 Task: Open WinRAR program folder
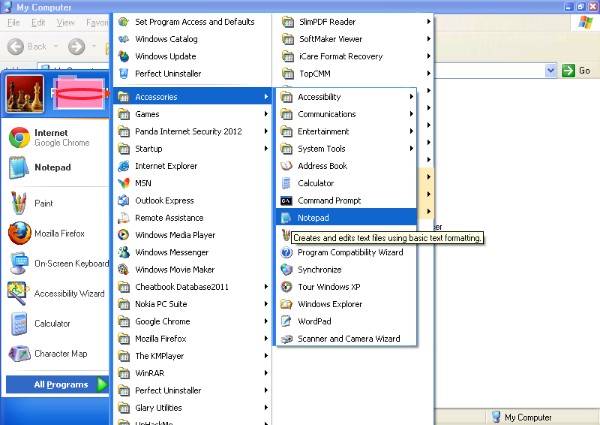(x=193, y=373)
